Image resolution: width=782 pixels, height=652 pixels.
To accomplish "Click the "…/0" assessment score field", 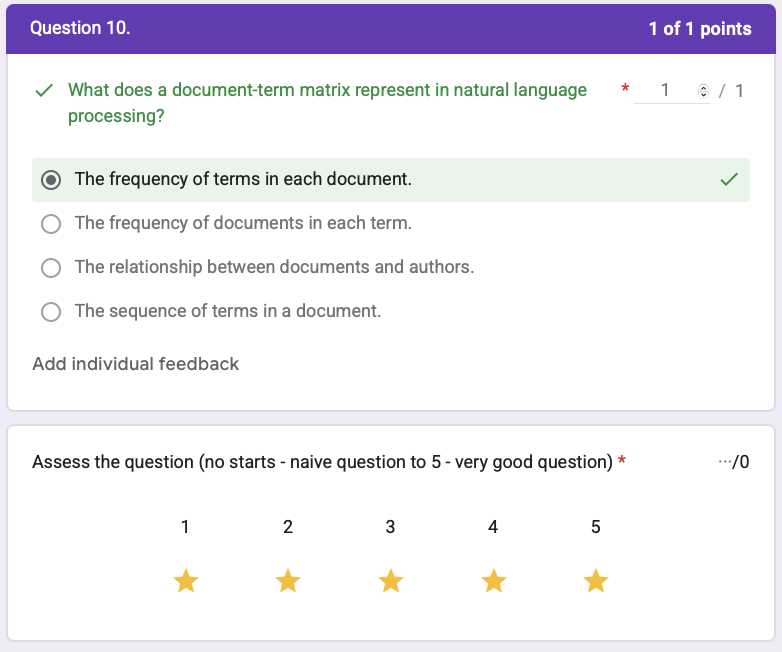I will [733, 462].
